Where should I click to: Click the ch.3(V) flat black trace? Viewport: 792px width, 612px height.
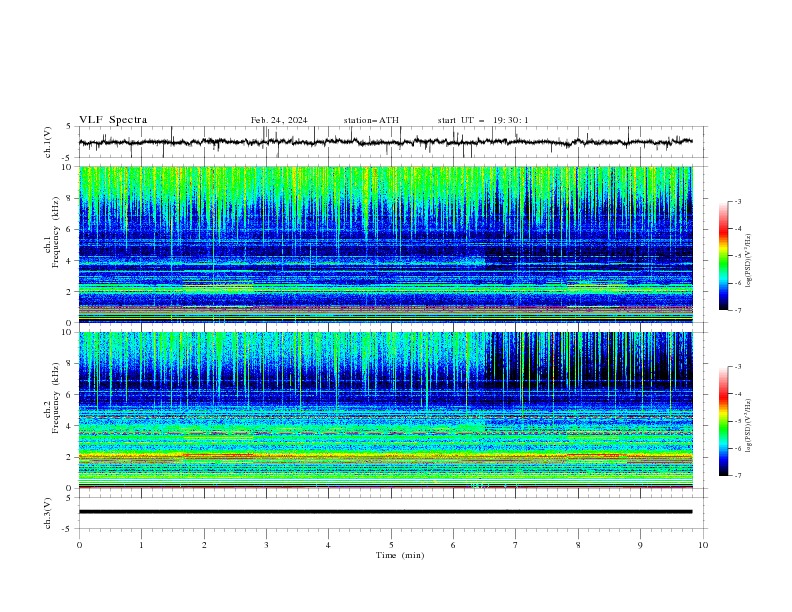click(385, 512)
